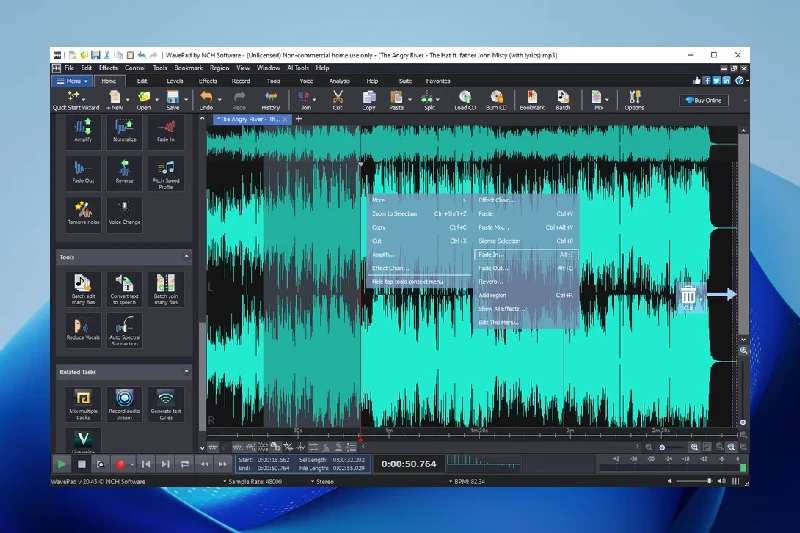Copy selection using Copy toolbar icon
This screenshot has height=533, width=800.
click(x=369, y=100)
